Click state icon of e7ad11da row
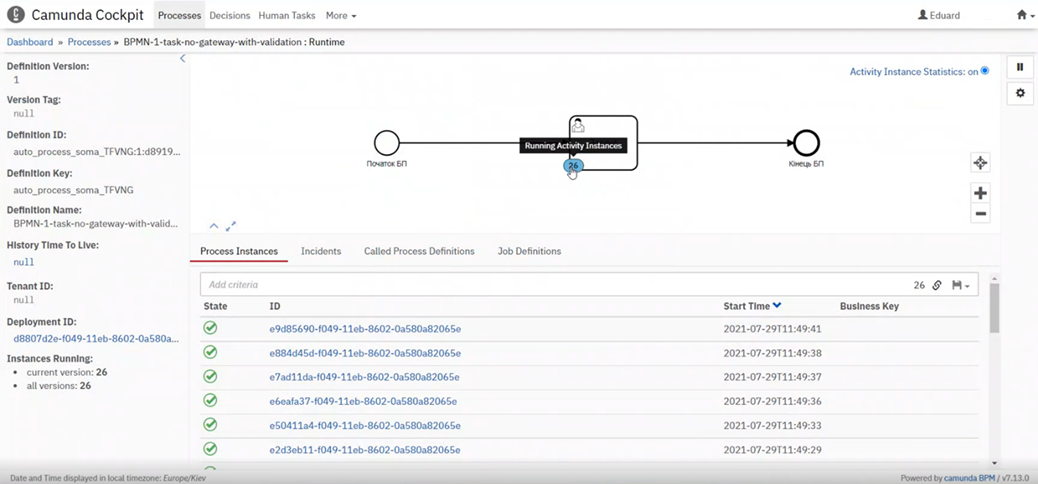This screenshot has height=484, width=1038. (211, 376)
